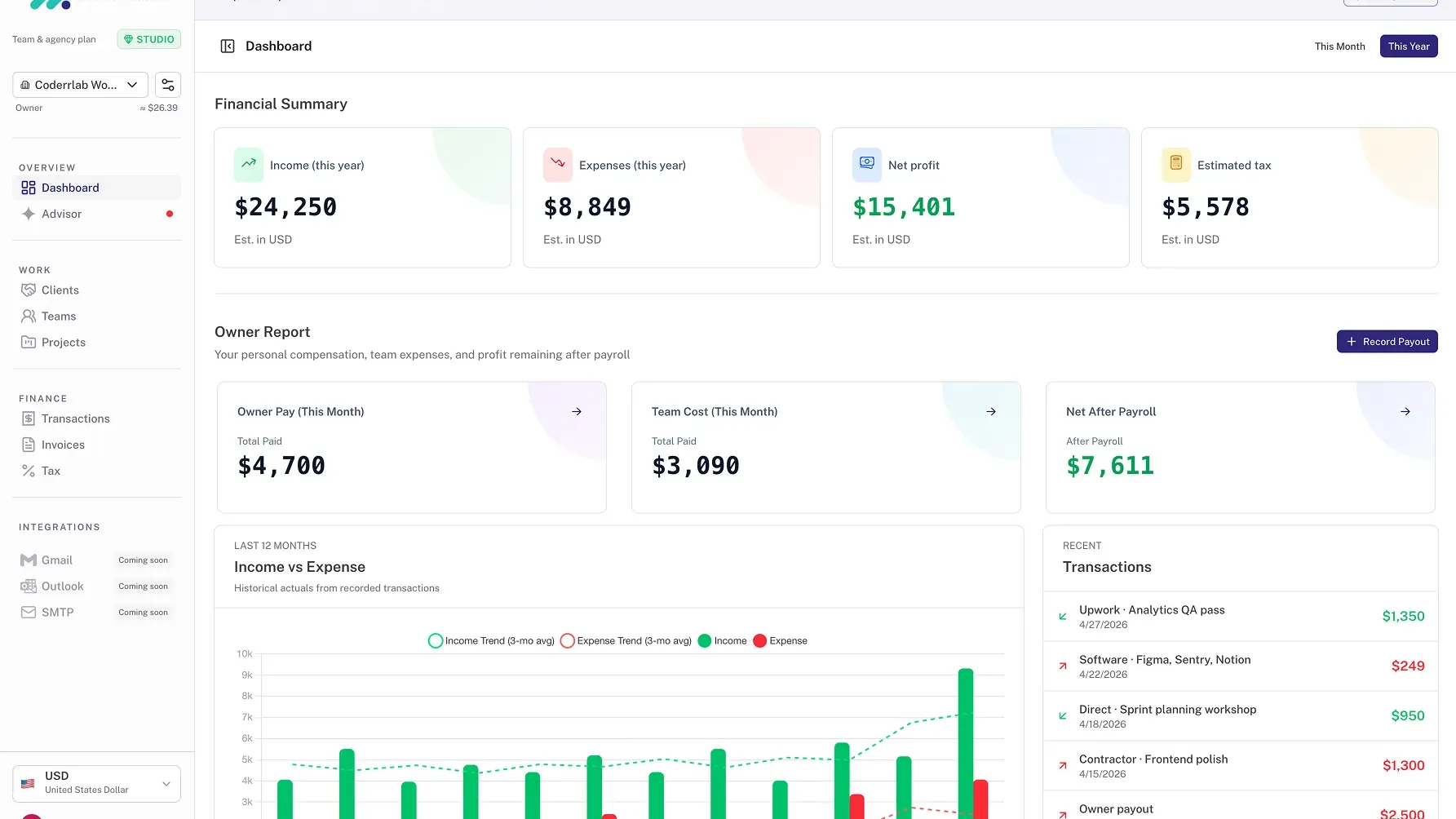
Task: Click the Record Payout button
Action: [x=1387, y=341]
